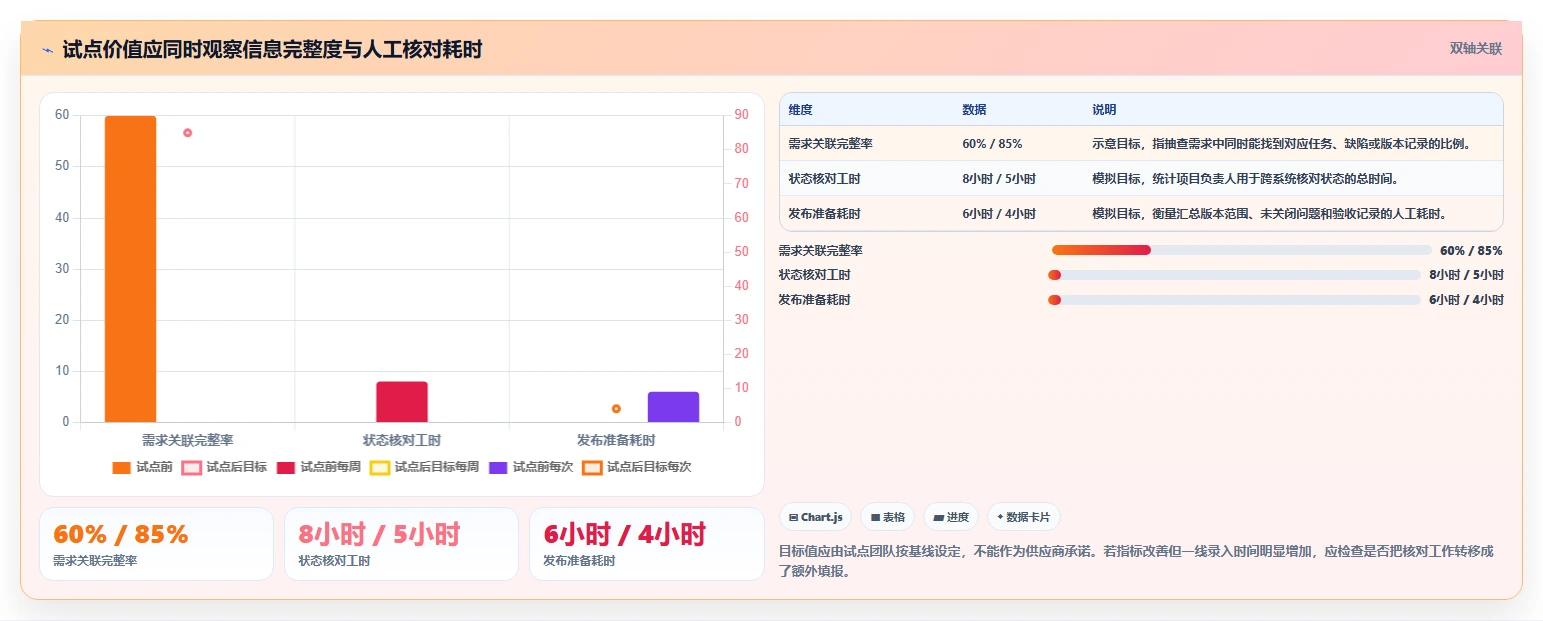
Task: Click the 说明 column header
Action: (x=1104, y=110)
